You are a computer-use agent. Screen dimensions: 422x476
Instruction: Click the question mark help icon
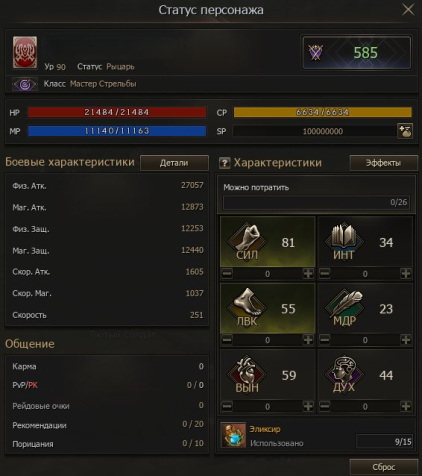225,163
